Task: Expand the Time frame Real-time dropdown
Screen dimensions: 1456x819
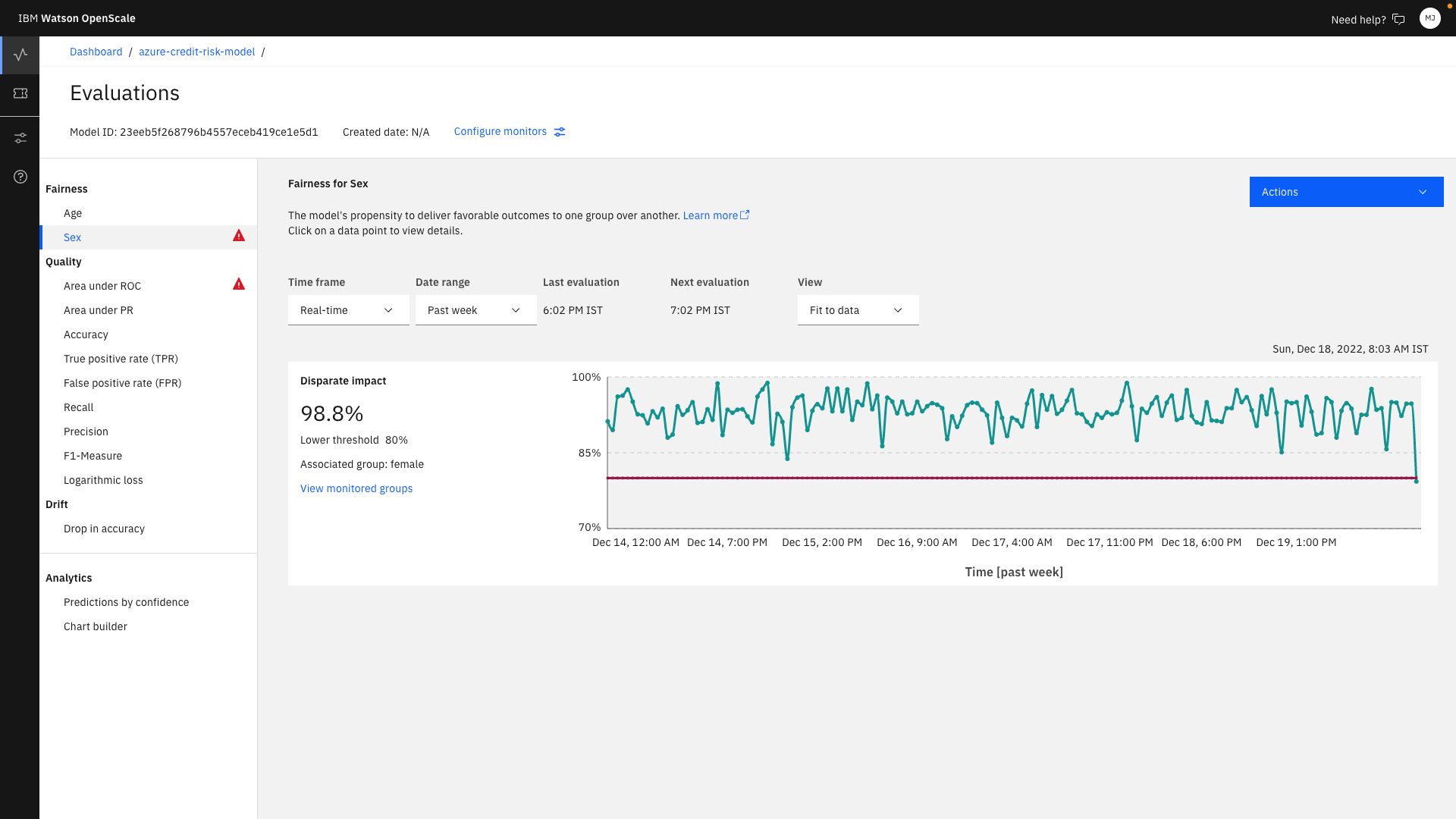Action: (x=348, y=310)
